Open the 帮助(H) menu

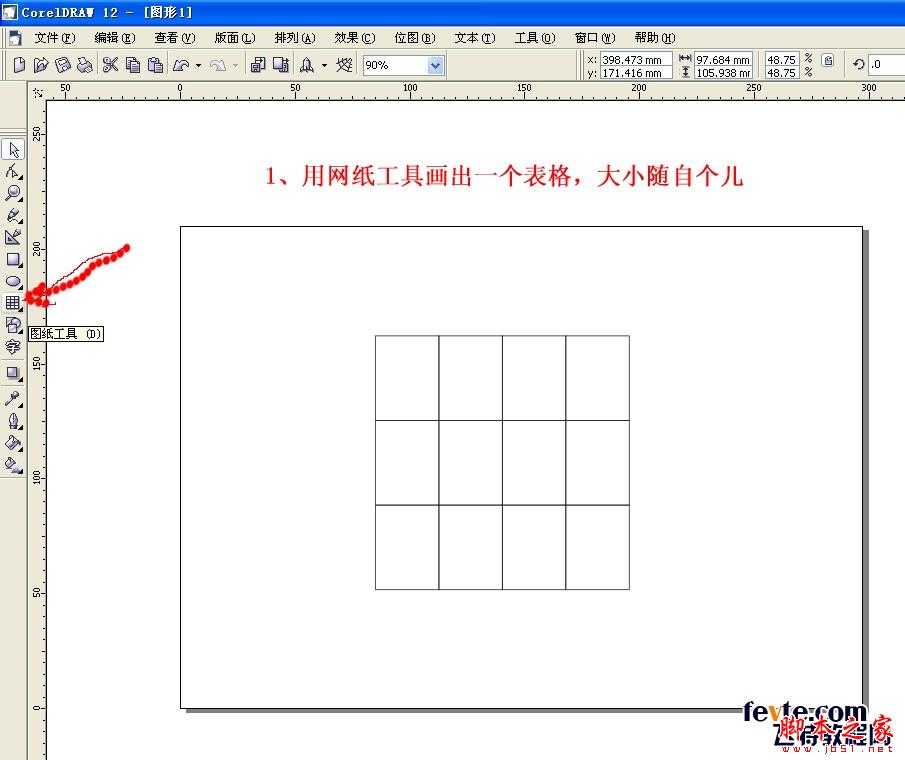tap(655, 38)
